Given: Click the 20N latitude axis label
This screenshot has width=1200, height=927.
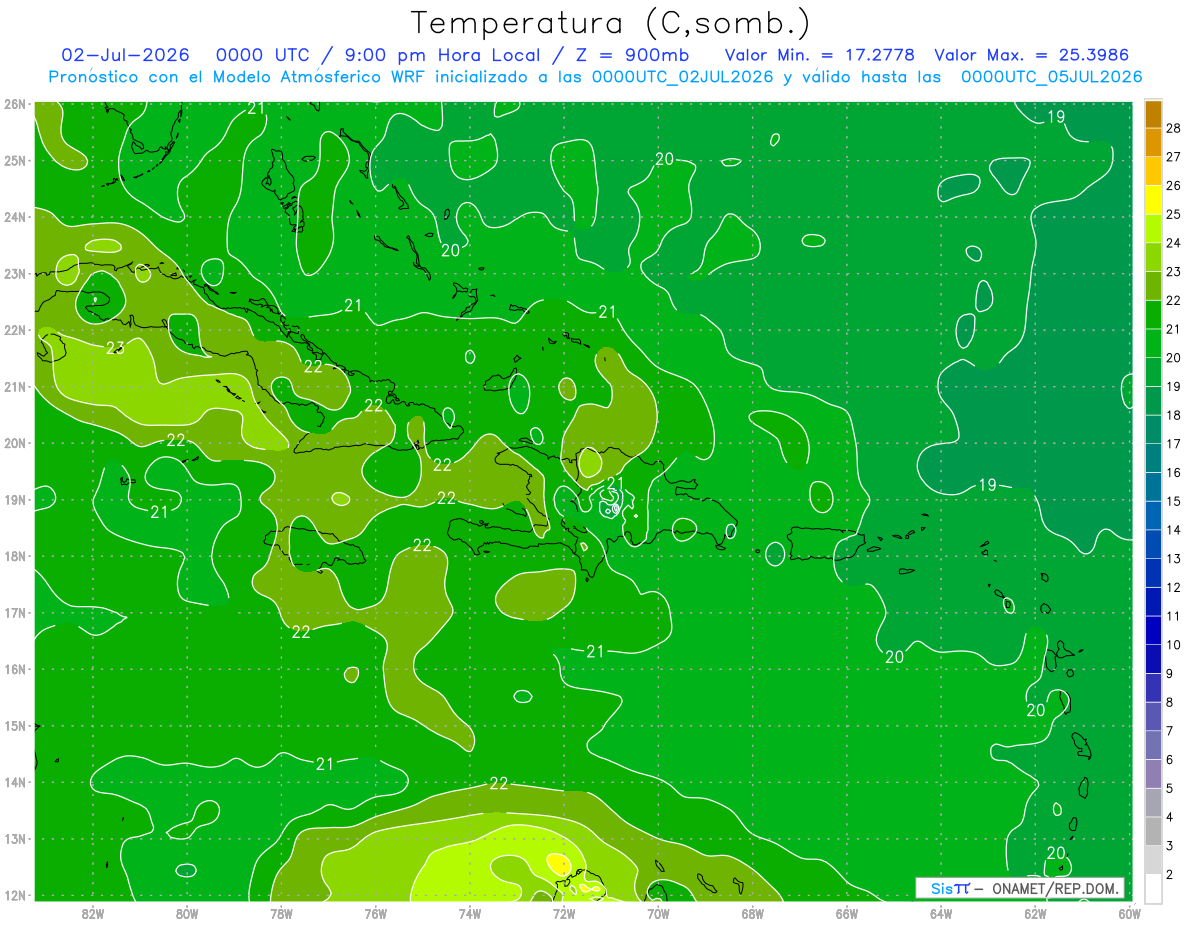Looking at the screenshot, I should coord(14,443).
